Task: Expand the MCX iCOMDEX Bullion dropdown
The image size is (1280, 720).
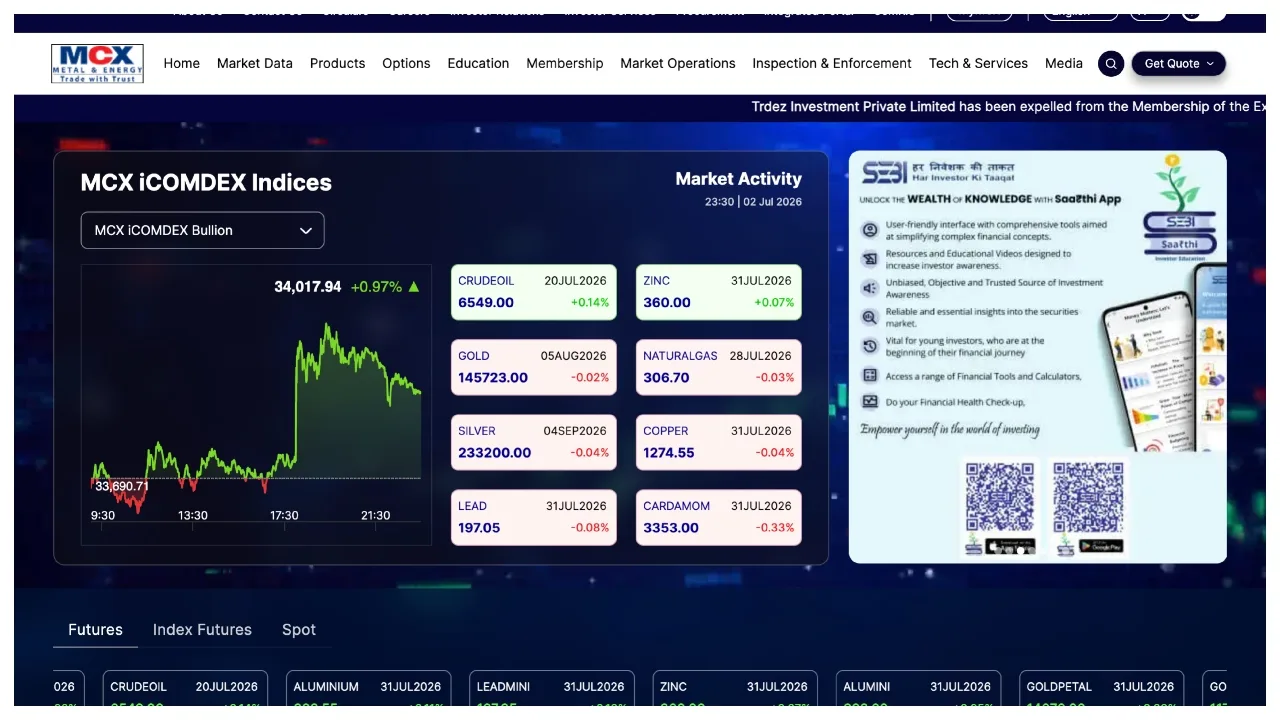Action: pos(203,230)
